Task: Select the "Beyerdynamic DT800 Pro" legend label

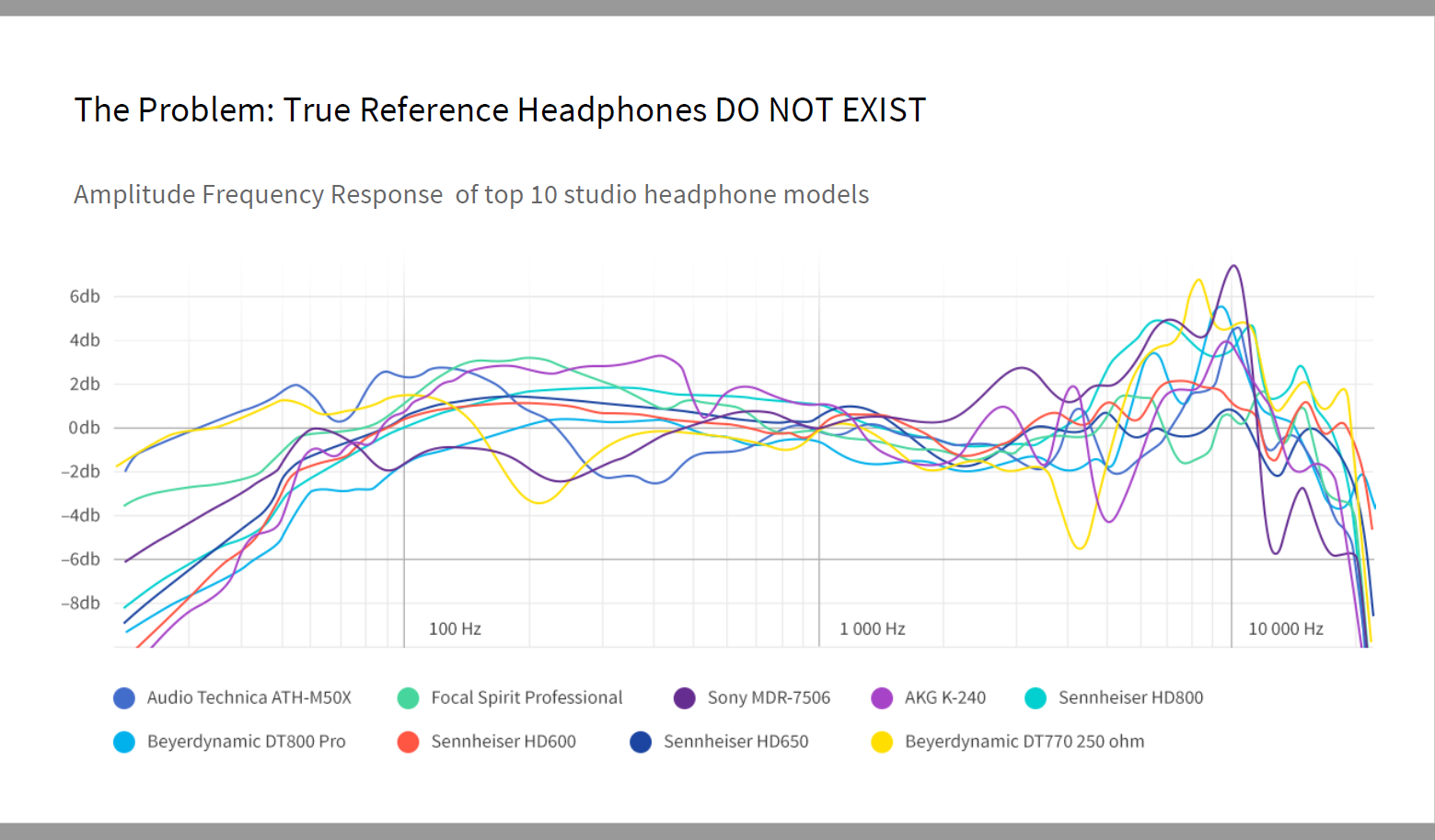Action: click(x=247, y=742)
